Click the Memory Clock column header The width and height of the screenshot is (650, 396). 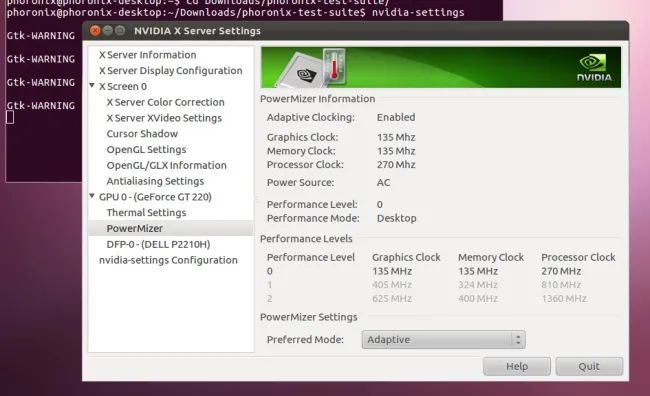point(491,257)
